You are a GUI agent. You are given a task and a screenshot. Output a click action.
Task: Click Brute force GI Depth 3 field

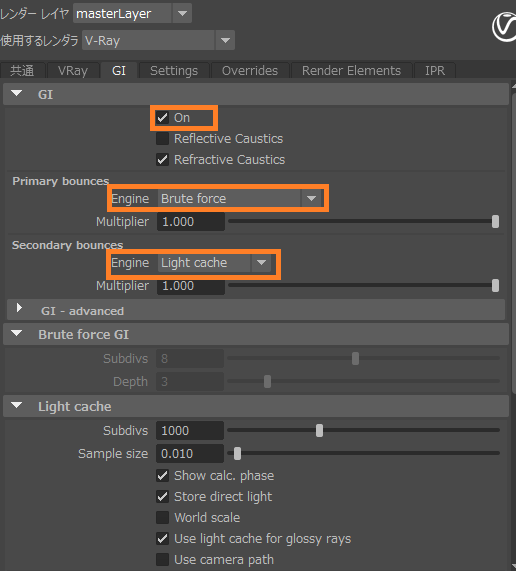tap(190, 381)
